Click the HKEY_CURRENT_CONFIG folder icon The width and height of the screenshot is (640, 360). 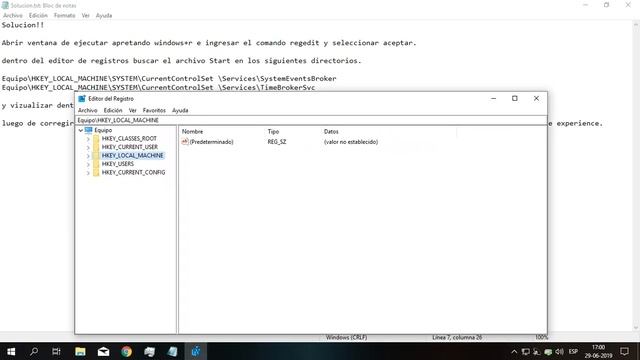click(96, 173)
